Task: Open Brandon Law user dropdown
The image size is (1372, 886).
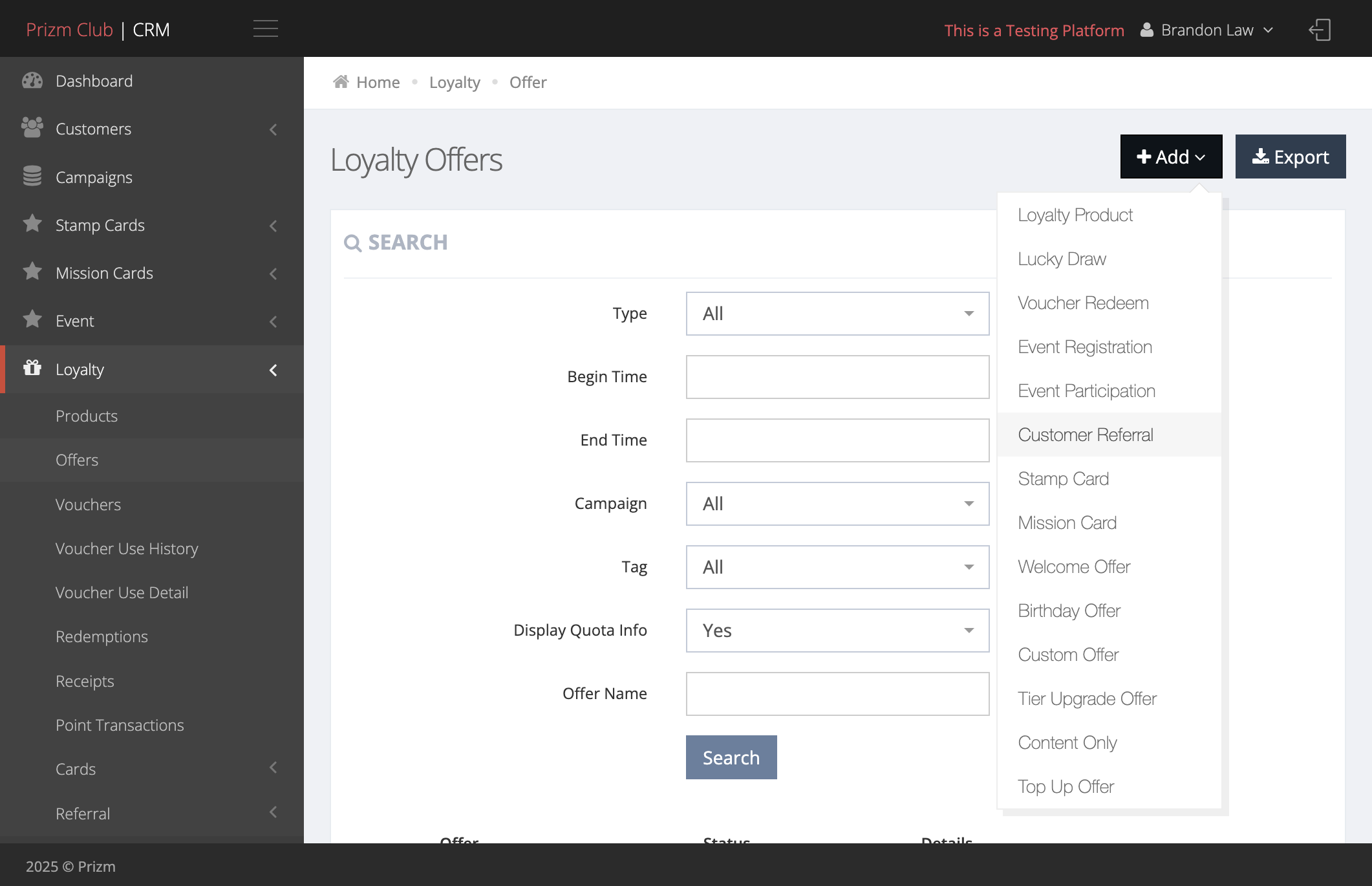Action: (x=1207, y=30)
